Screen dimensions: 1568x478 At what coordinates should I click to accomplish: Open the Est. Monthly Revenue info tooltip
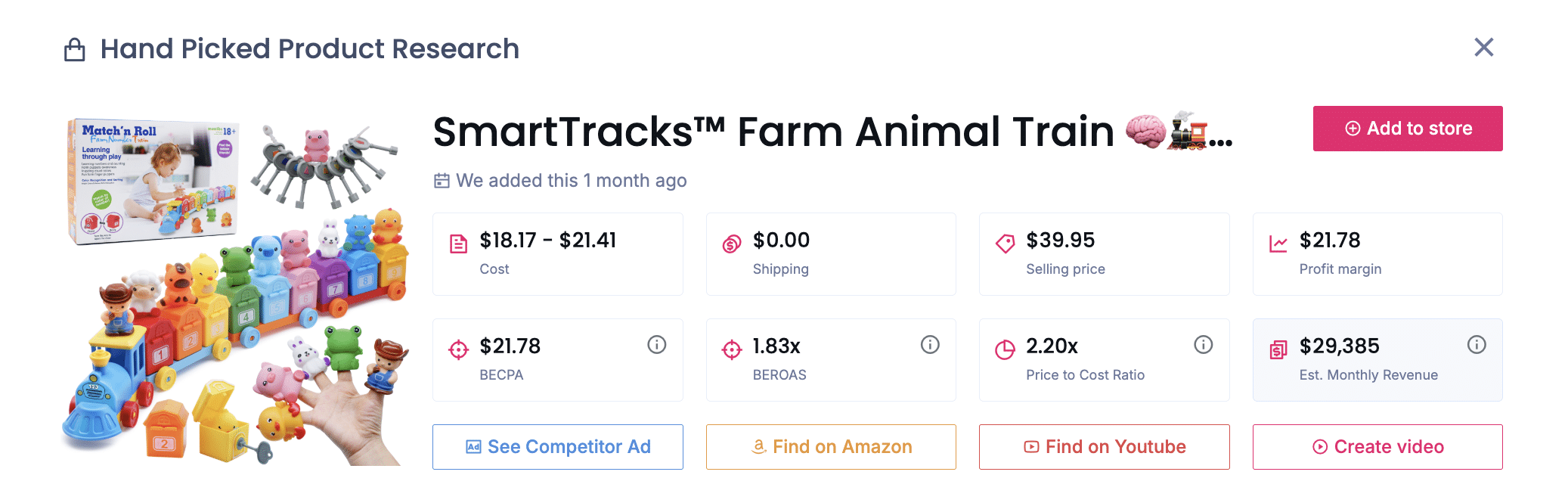click(1477, 344)
